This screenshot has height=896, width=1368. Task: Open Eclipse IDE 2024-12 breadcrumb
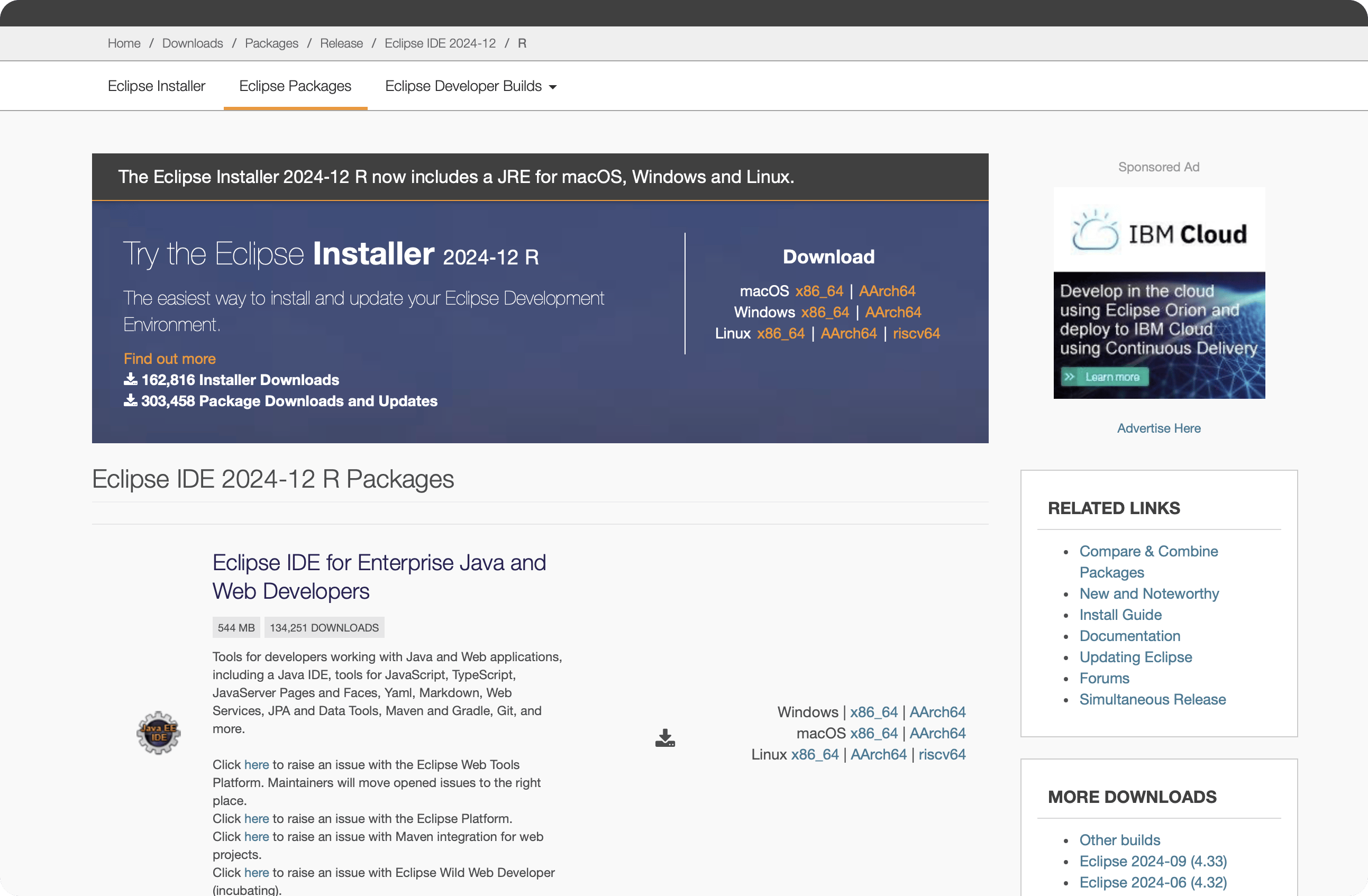[x=440, y=44]
